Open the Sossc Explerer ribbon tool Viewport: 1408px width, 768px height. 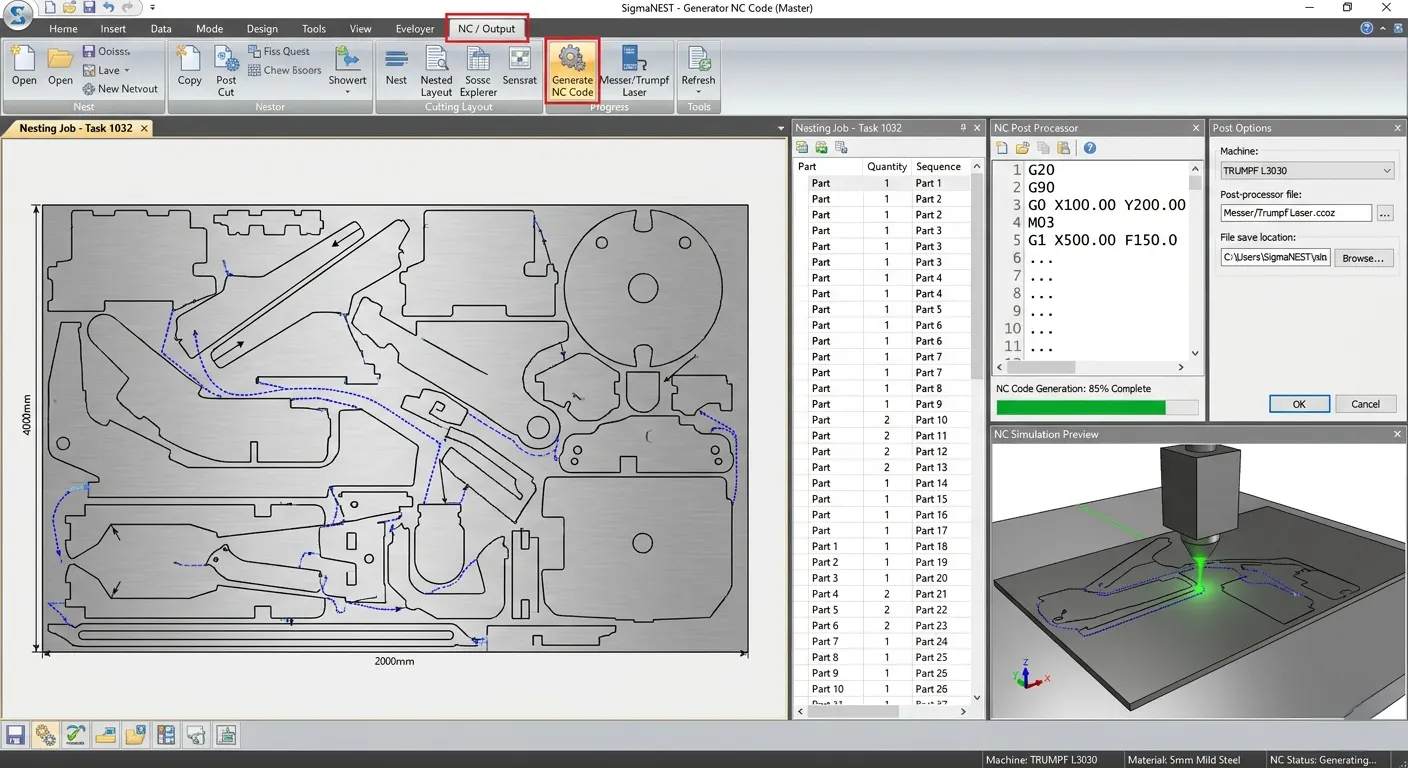(x=478, y=70)
